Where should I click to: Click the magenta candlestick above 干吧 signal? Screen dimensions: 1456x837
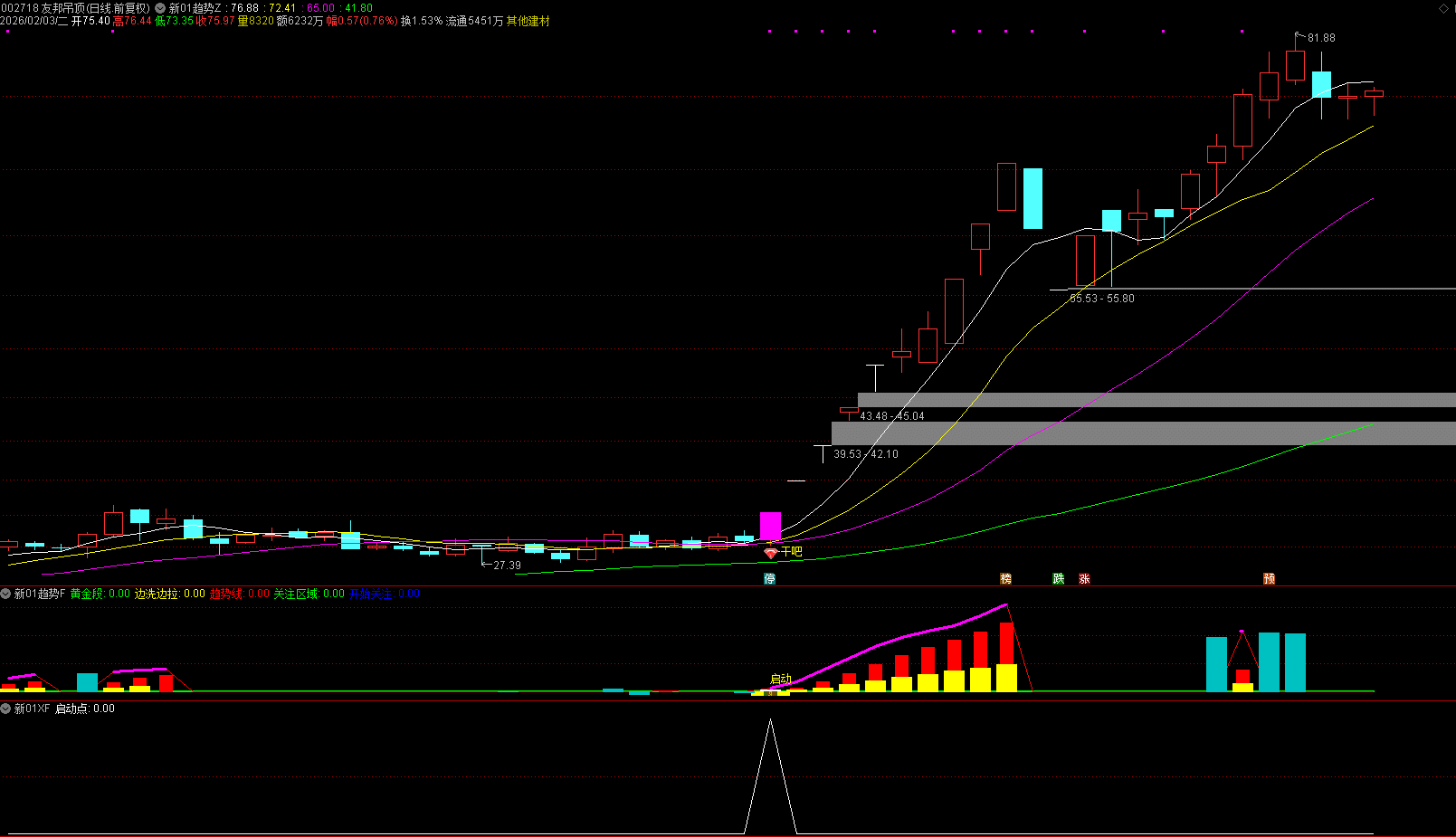click(770, 526)
